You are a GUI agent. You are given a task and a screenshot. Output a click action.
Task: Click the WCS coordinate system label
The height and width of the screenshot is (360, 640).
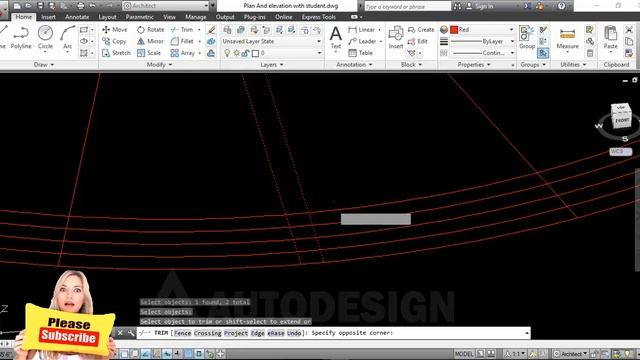620,151
